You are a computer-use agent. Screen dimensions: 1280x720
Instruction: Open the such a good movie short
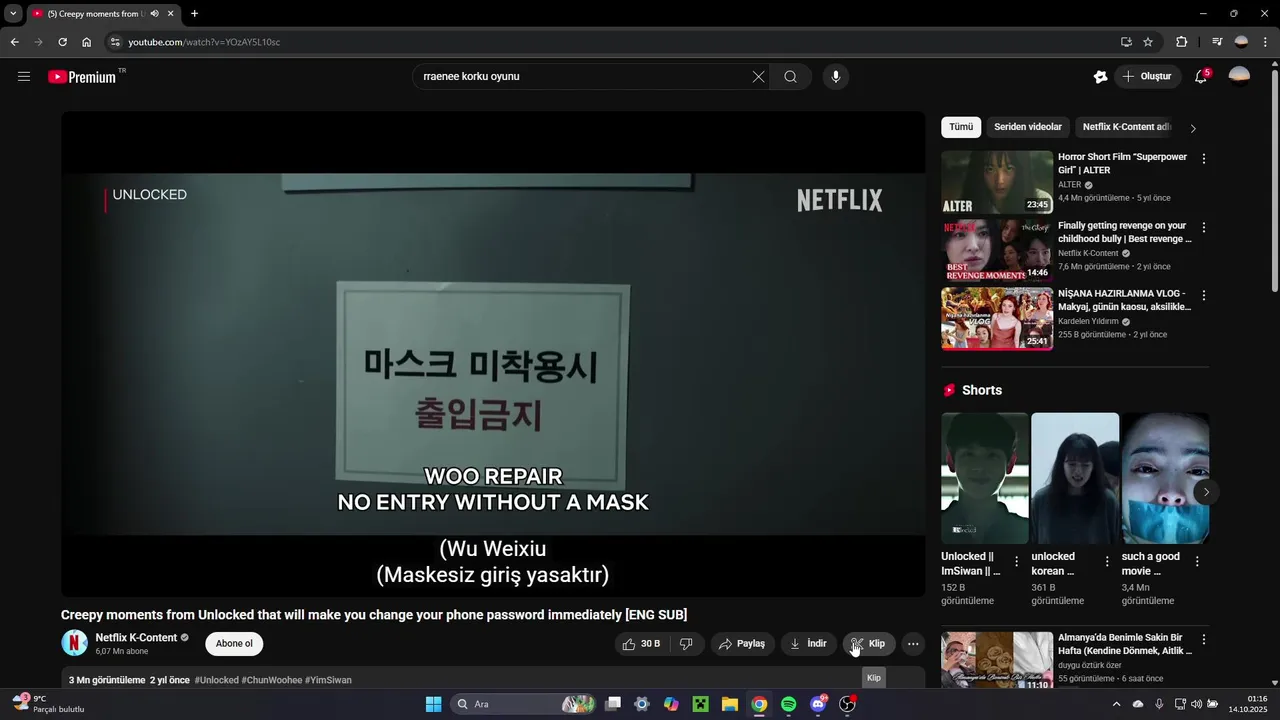tap(1165, 479)
